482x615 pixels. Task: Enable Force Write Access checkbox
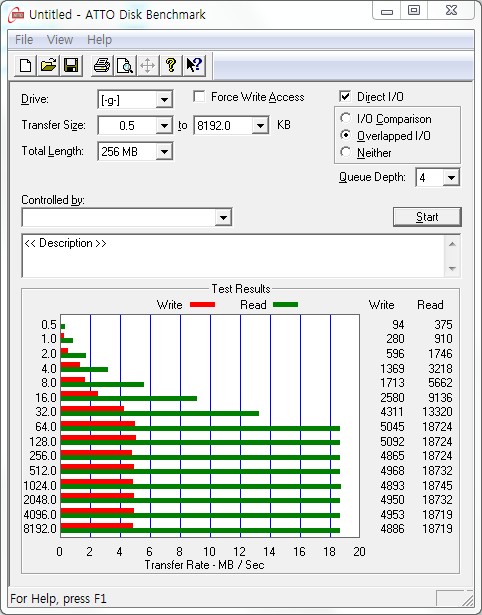pos(199,96)
